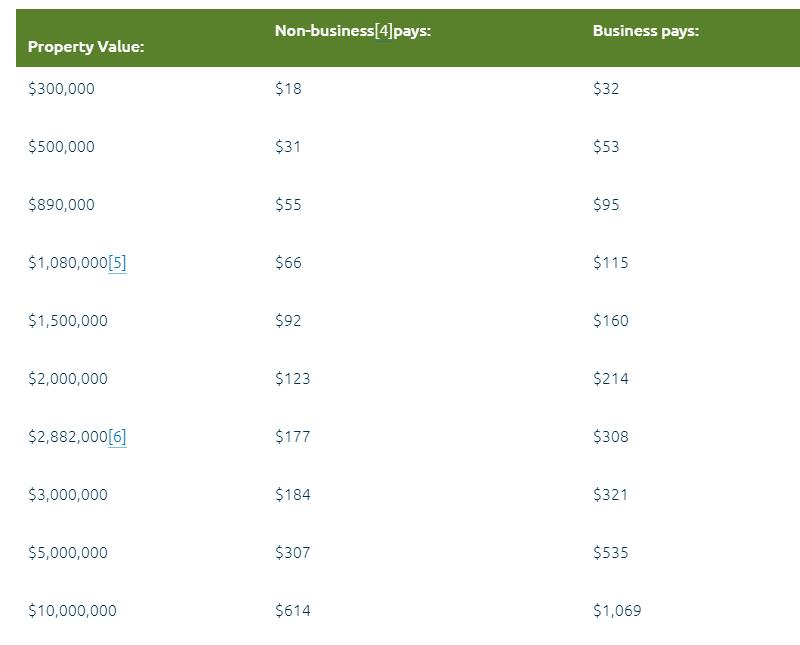Click the $1,069 business amount

click(617, 611)
